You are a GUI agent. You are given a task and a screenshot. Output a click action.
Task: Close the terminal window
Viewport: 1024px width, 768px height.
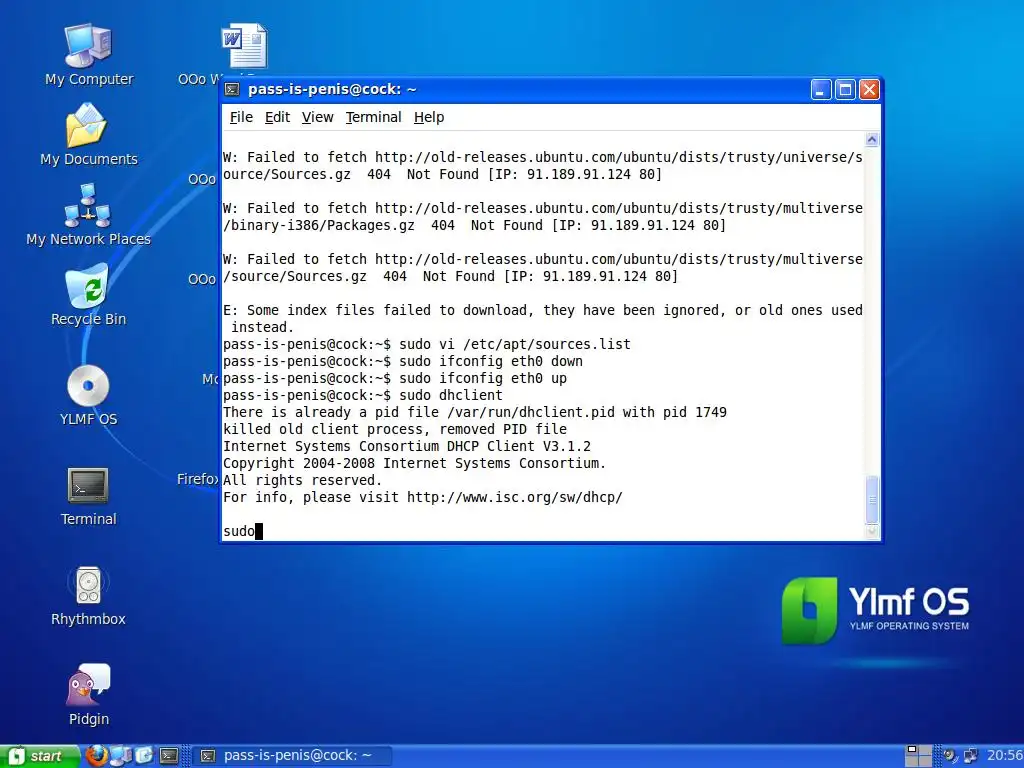(x=869, y=89)
